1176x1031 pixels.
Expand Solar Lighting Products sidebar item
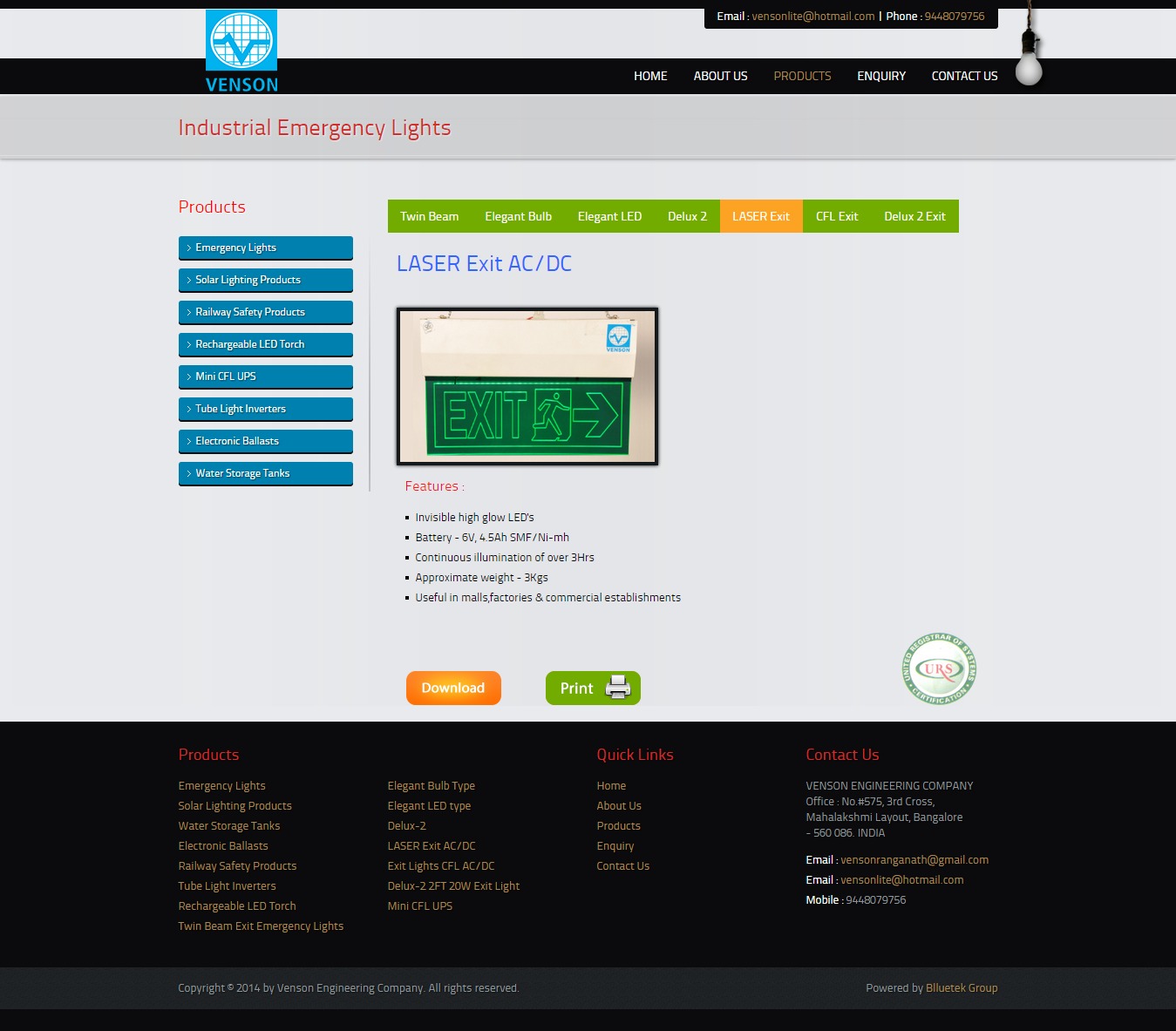click(265, 280)
